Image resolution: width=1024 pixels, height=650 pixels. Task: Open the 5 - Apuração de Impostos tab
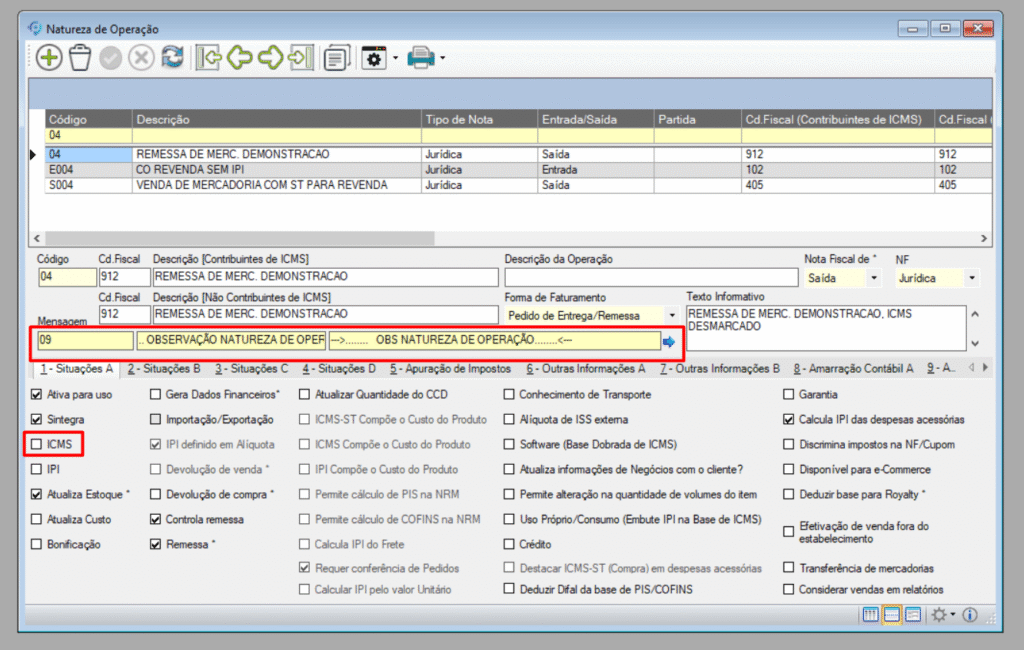450,369
